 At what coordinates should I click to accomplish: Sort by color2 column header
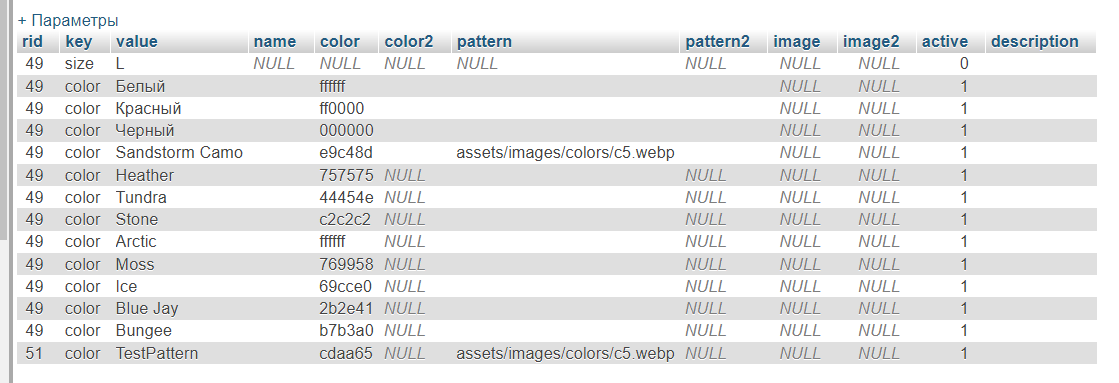click(x=409, y=41)
